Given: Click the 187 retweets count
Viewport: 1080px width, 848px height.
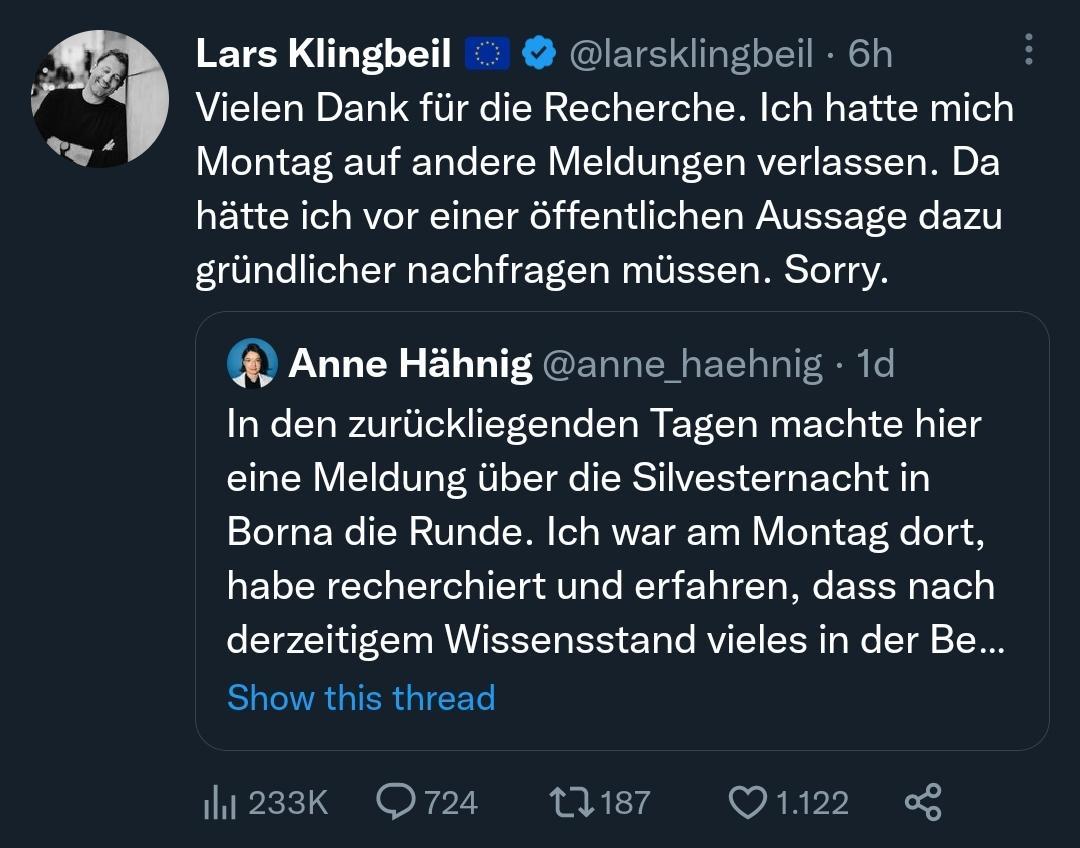Looking at the screenshot, I should coord(627,802).
